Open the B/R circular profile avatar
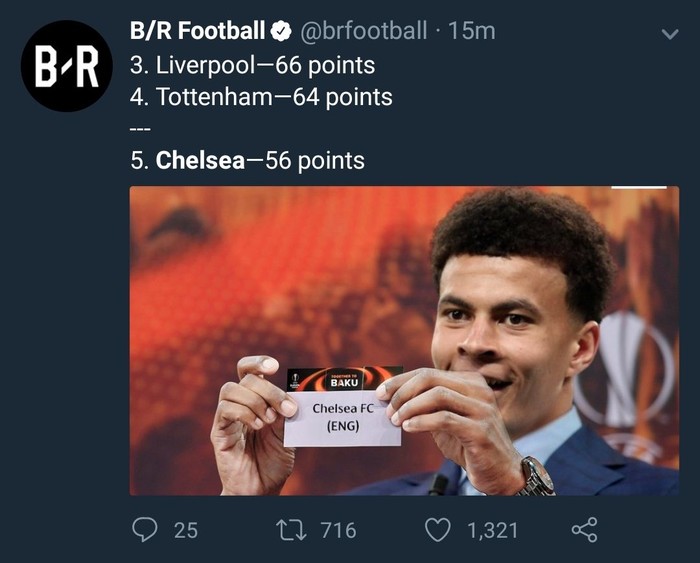This screenshot has width=700, height=563. click(67, 66)
